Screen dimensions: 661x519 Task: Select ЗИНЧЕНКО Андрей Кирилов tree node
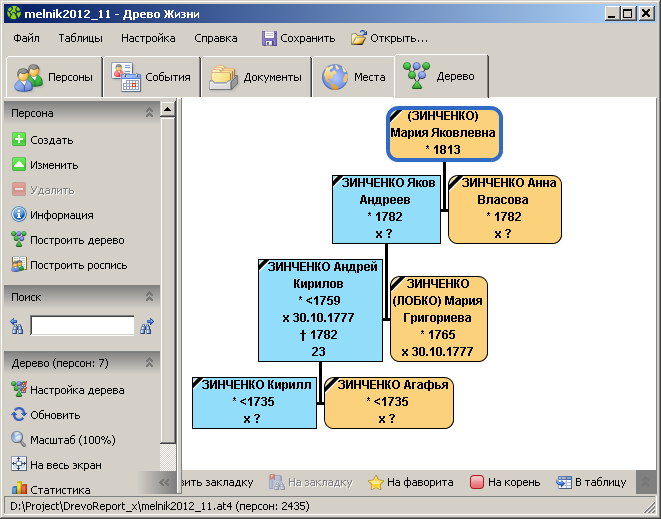pos(323,309)
